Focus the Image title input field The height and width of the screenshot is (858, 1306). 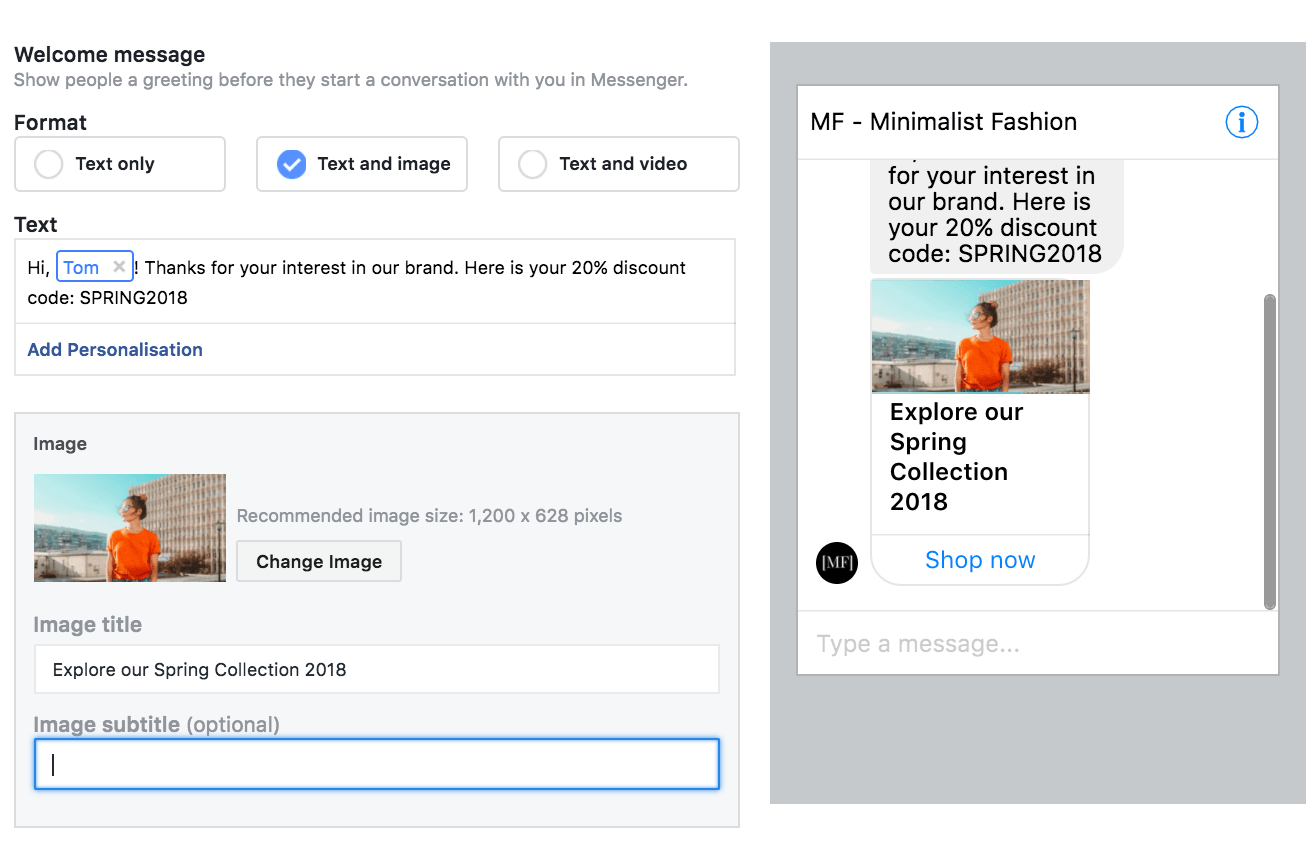pyautogui.click(x=376, y=670)
